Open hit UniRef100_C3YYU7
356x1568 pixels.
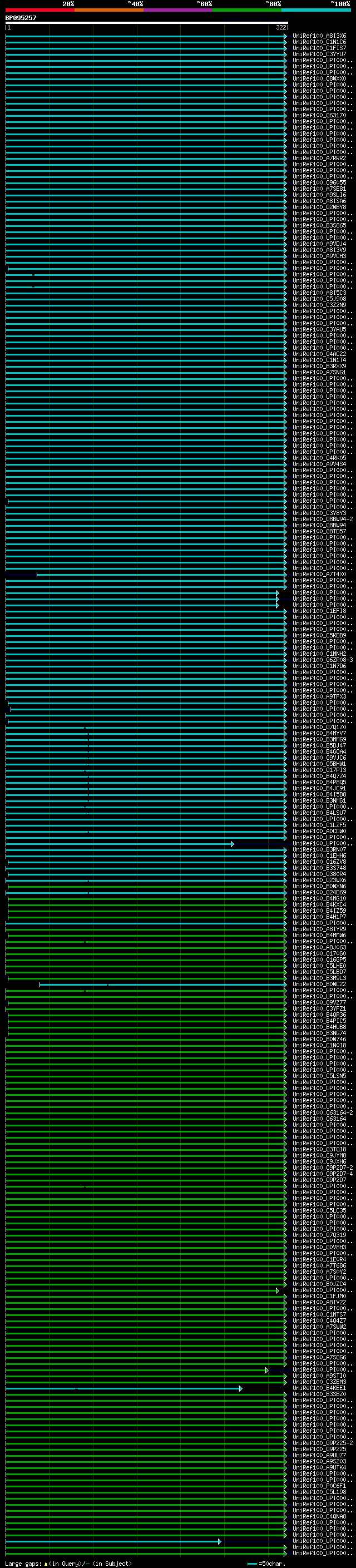319,54
